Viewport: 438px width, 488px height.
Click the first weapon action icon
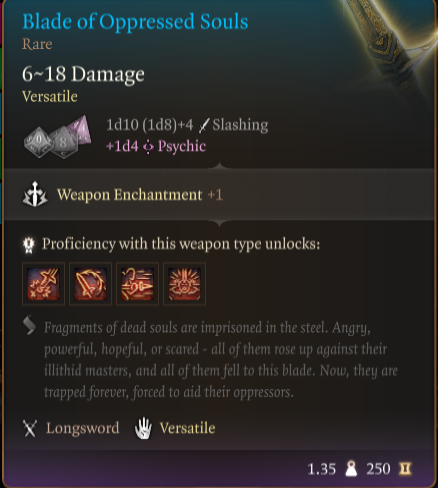pos(43,284)
